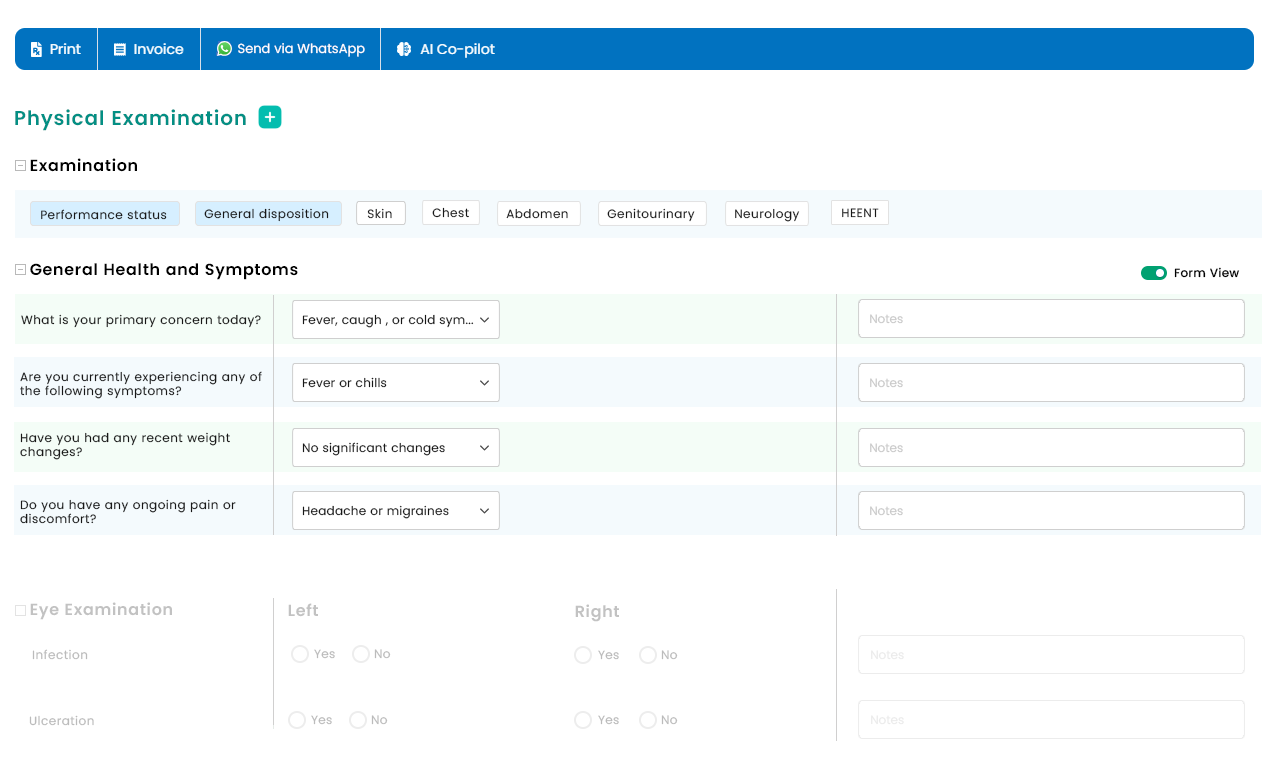This screenshot has width=1269, height=778.
Task: Select the Skin examination tab
Action: [380, 213]
